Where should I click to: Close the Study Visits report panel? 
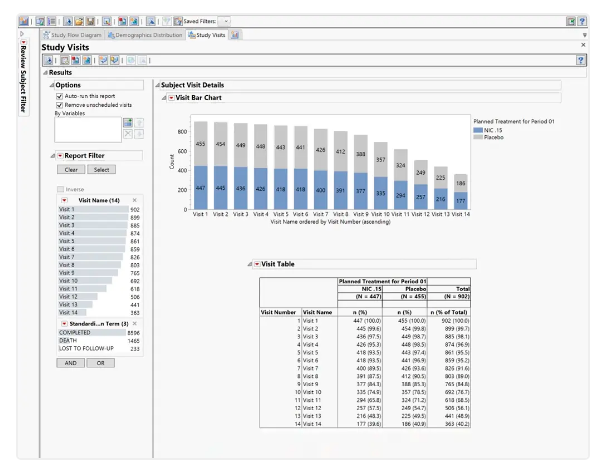click(583, 45)
